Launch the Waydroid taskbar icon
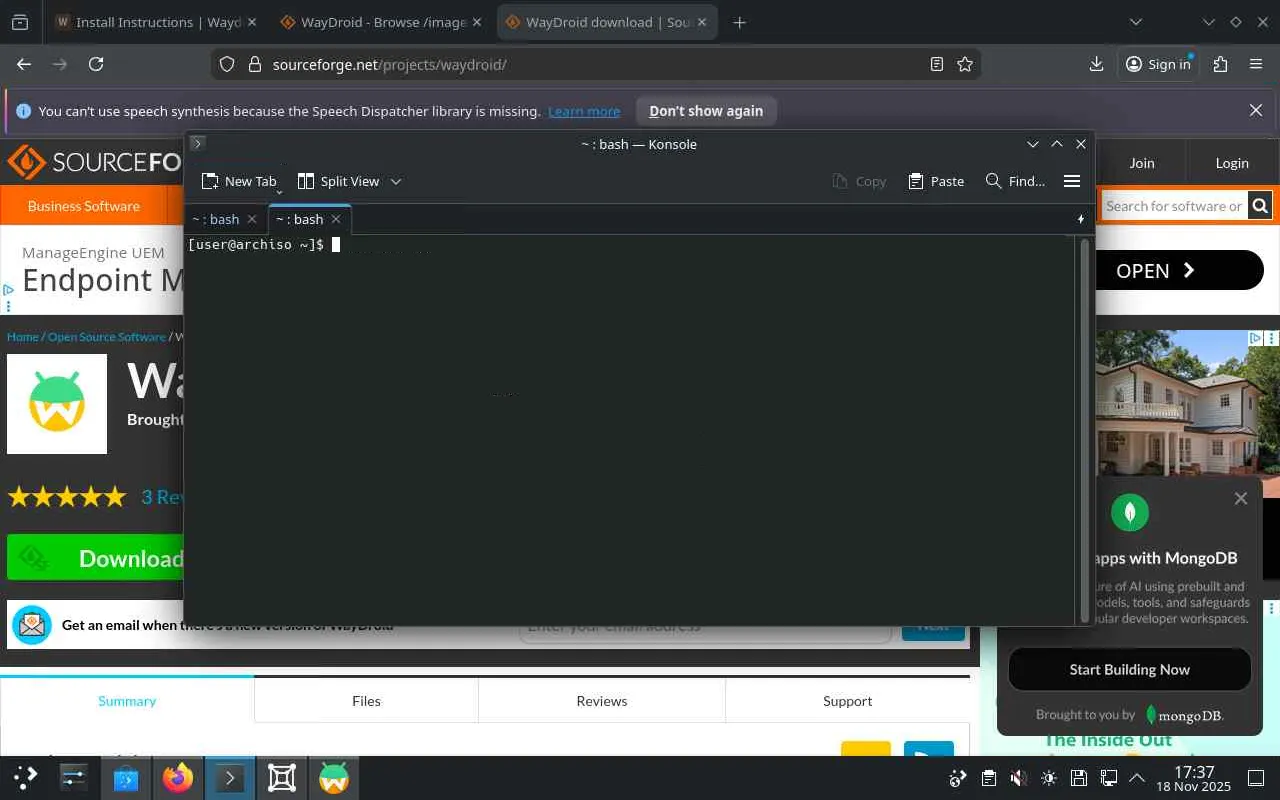Image resolution: width=1280 pixels, height=800 pixels. (334, 777)
